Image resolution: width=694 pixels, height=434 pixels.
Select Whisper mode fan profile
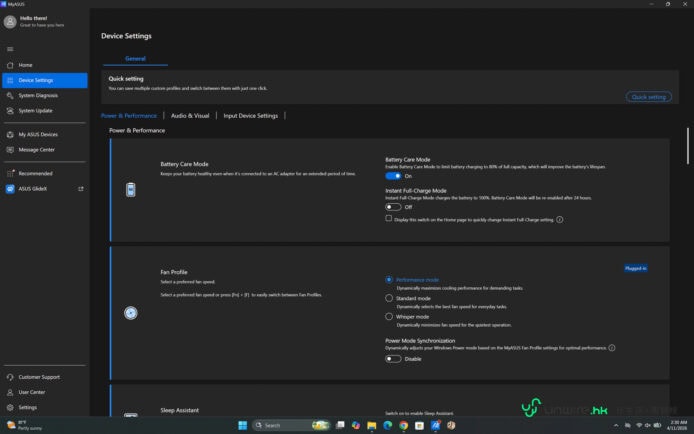389,317
